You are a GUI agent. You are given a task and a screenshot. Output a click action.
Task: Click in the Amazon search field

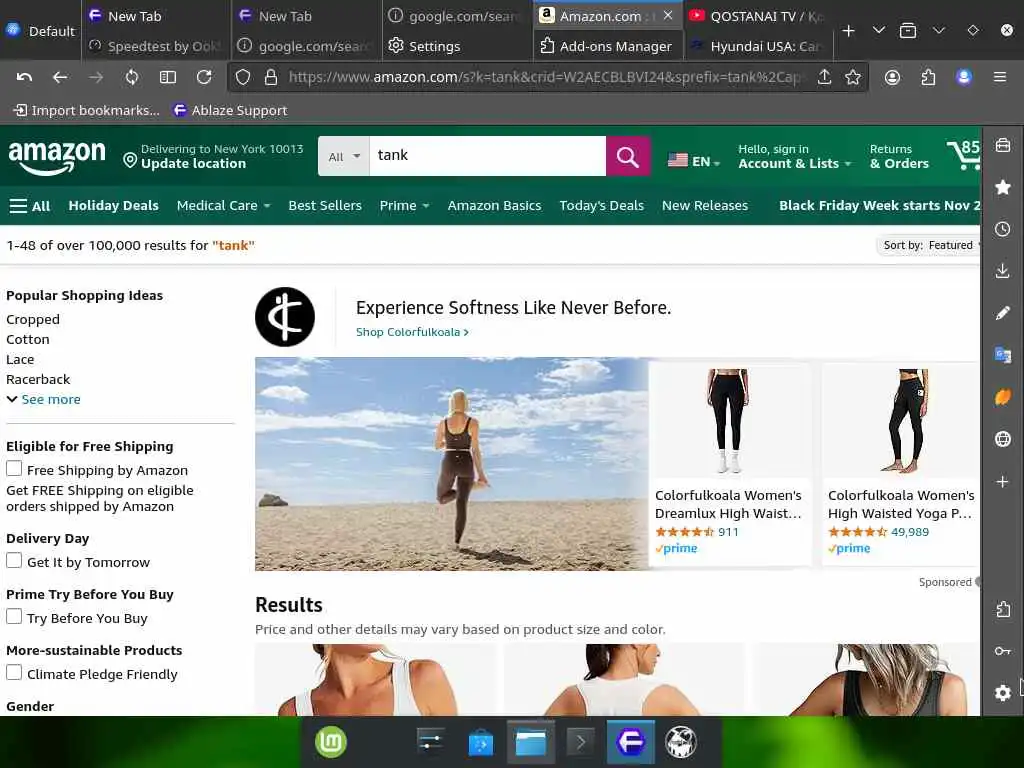(488, 156)
